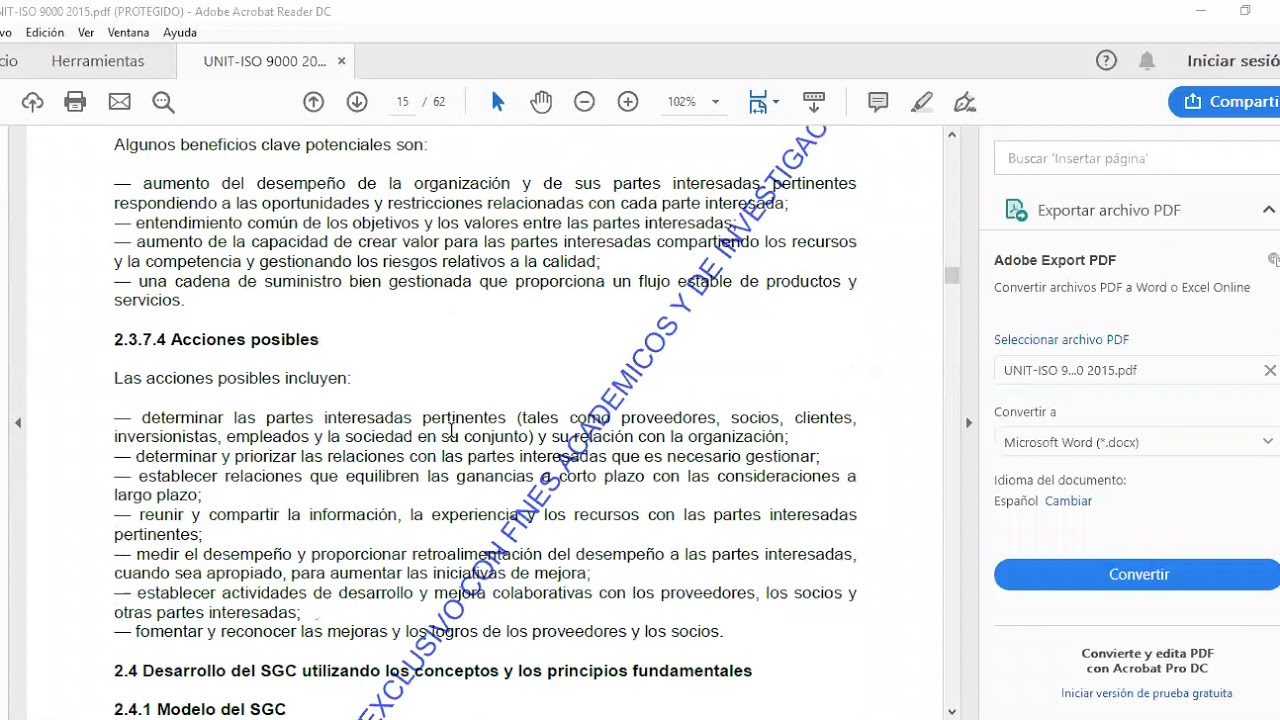Click the Cambiar language link
Image resolution: width=1280 pixels, height=720 pixels.
(1068, 501)
